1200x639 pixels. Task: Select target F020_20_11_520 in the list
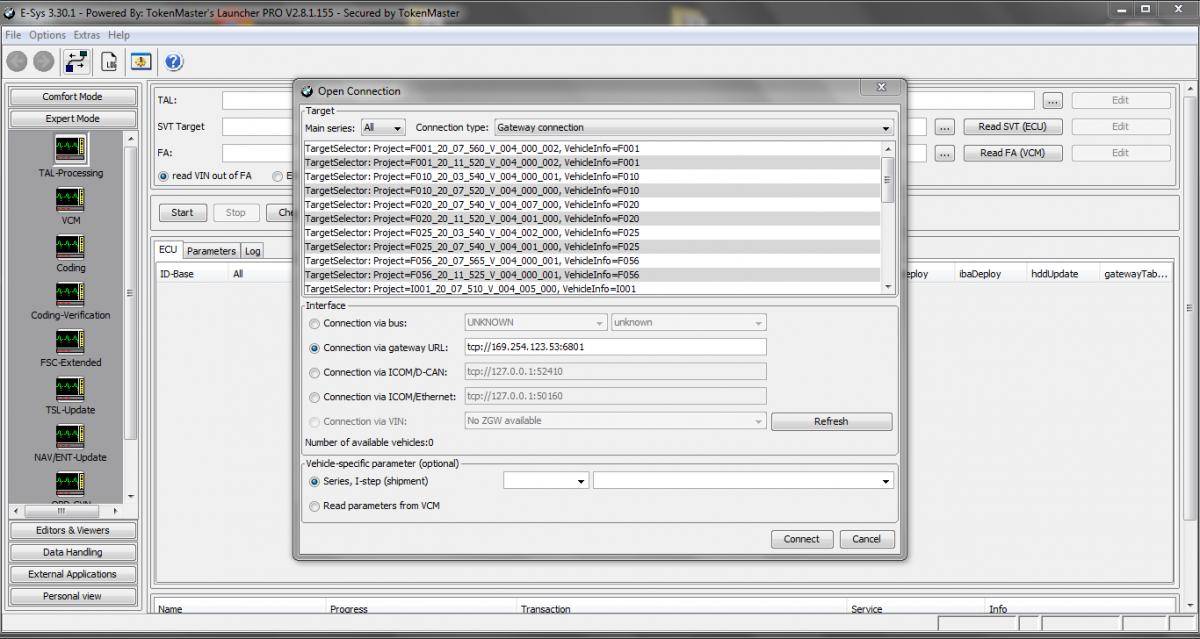[592, 218]
